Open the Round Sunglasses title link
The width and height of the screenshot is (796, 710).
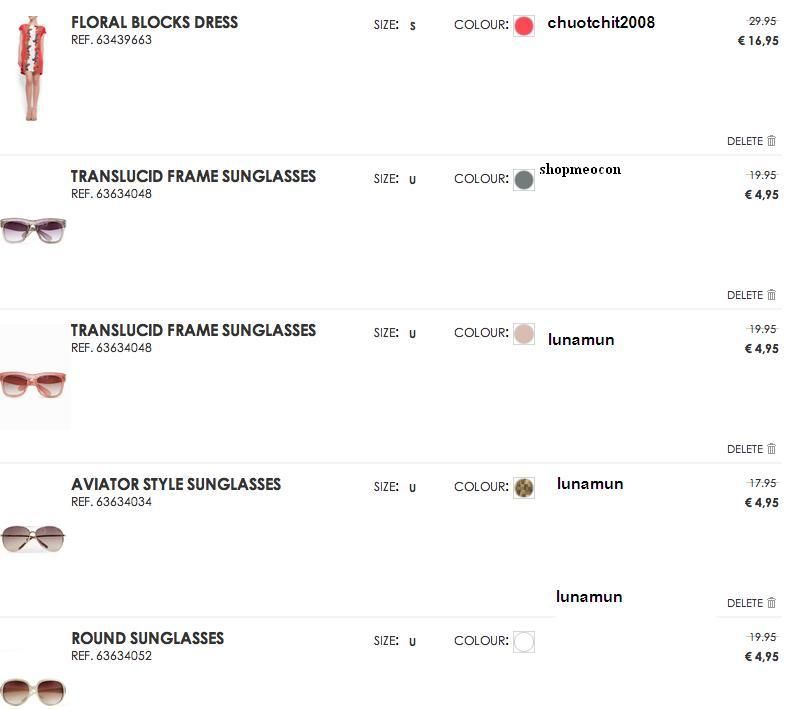click(x=147, y=638)
